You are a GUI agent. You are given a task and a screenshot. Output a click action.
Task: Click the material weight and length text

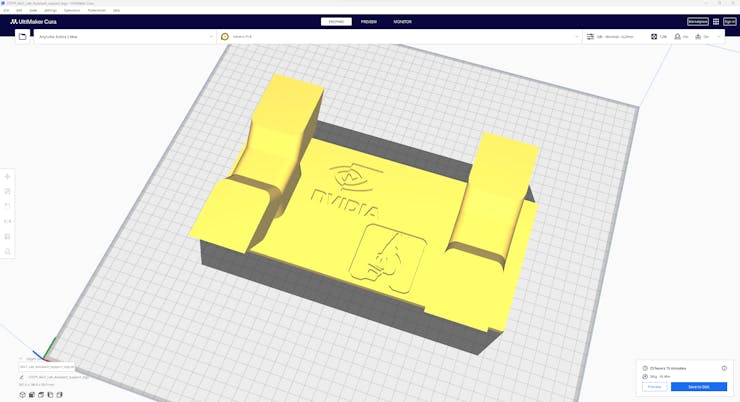pyautogui.click(x=660, y=377)
